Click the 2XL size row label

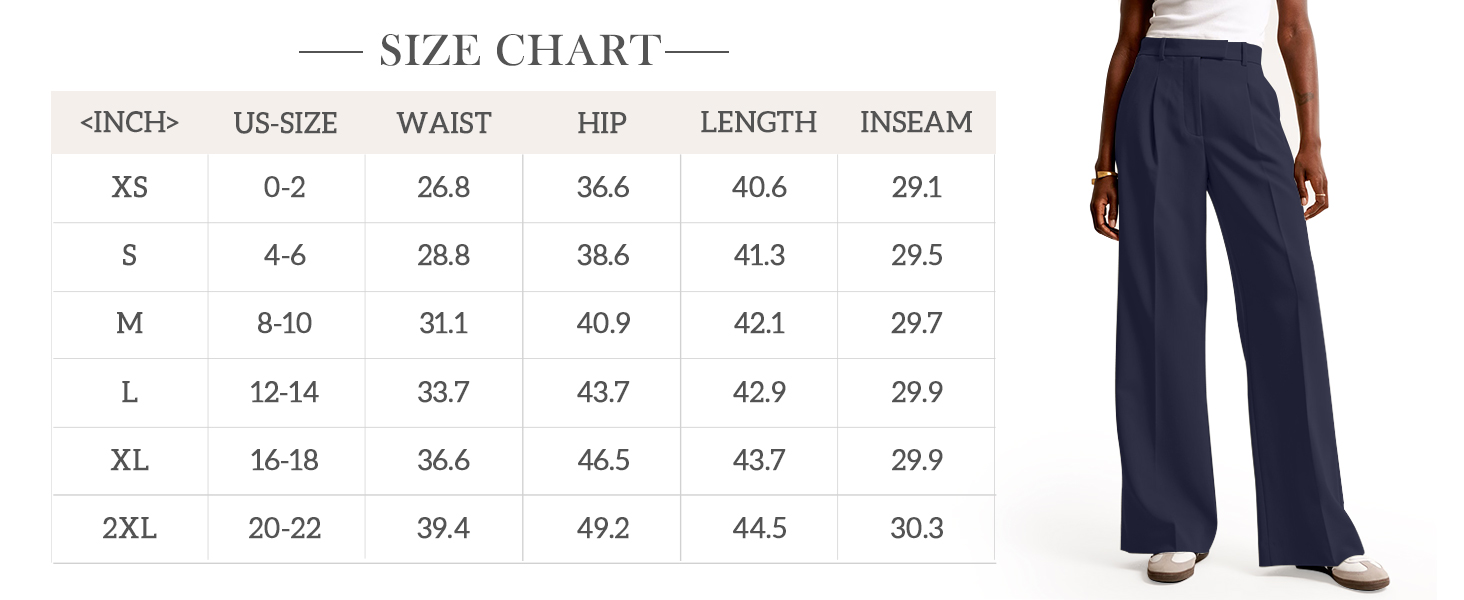coord(130,528)
